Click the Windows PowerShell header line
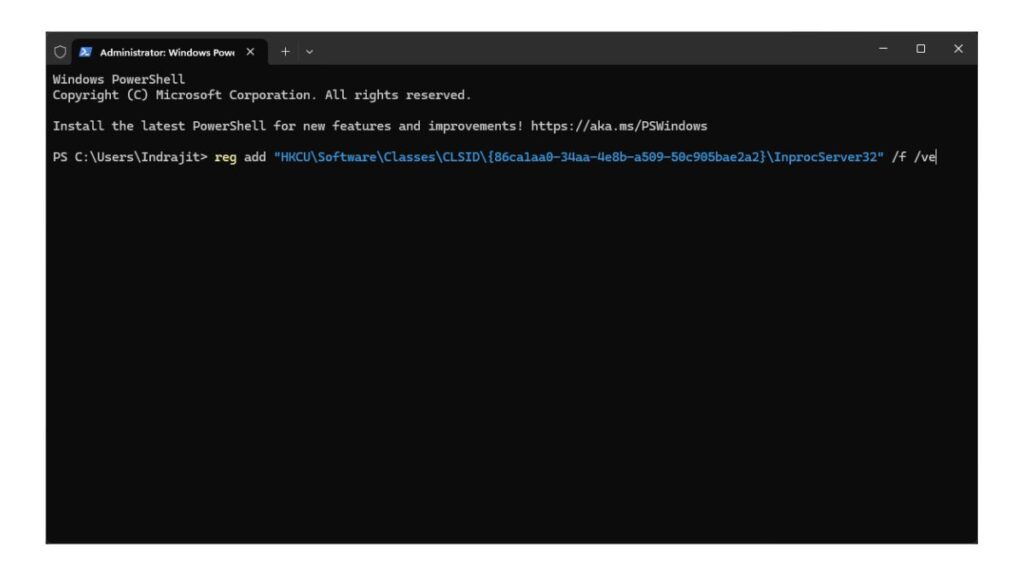1024x576 pixels. [x=117, y=78]
